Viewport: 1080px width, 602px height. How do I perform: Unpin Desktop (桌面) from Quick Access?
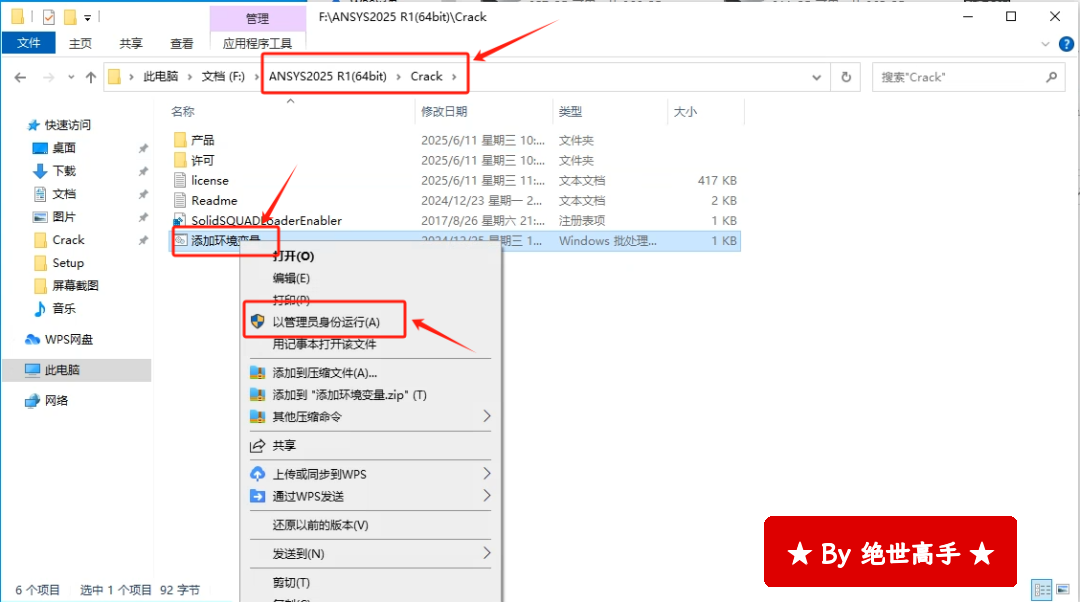[x=143, y=148]
